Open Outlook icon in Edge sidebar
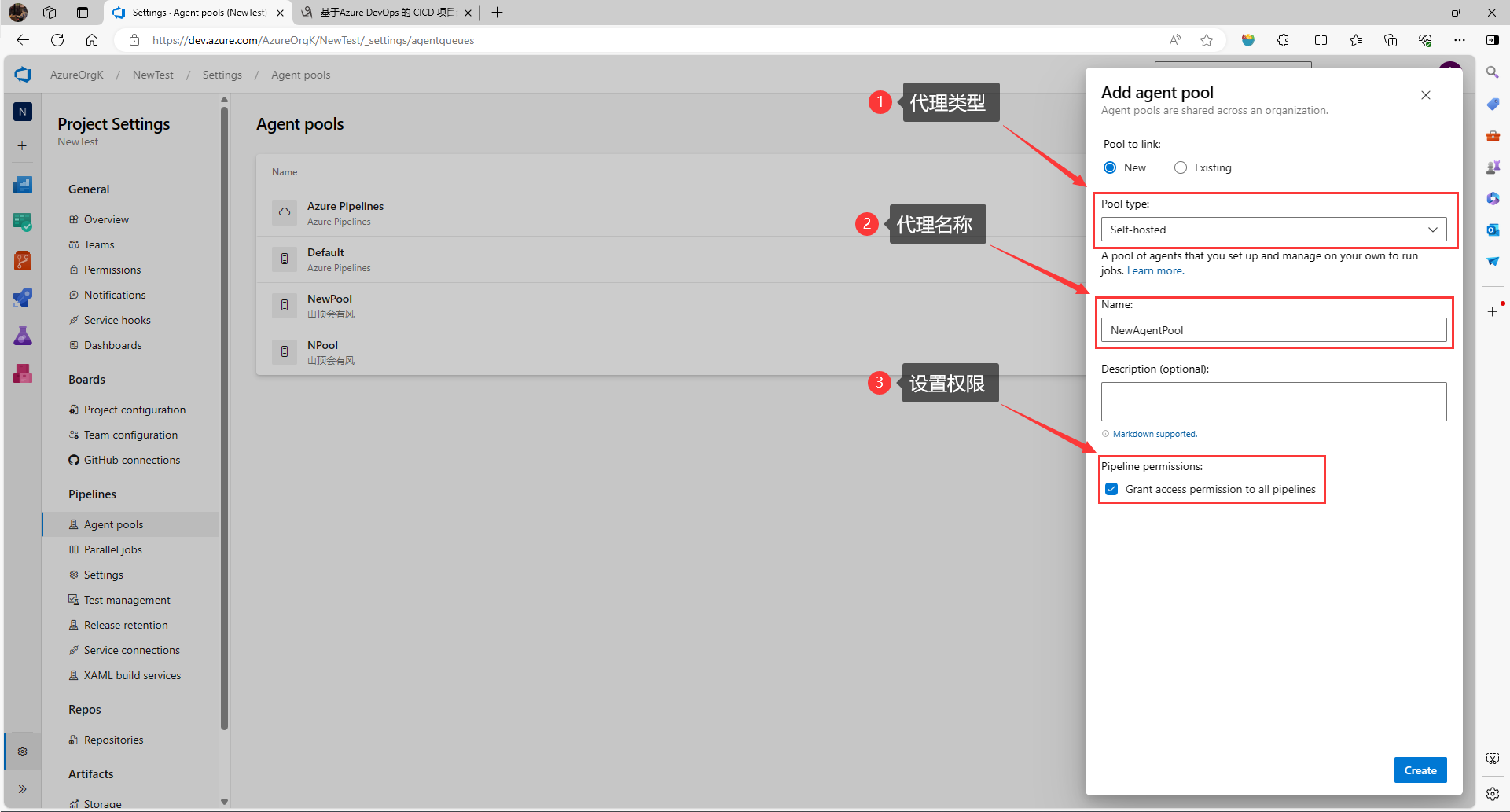Image resolution: width=1510 pixels, height=812 pixels. (x=1493, y=230)
